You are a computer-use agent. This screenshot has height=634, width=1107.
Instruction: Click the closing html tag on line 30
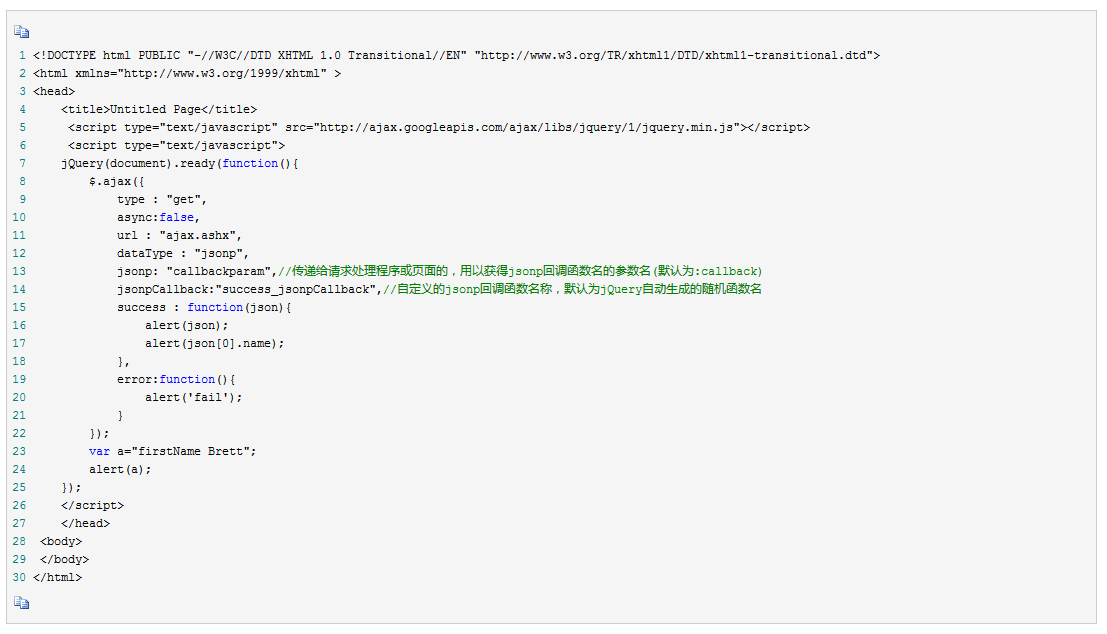click(x=57, y=578)
